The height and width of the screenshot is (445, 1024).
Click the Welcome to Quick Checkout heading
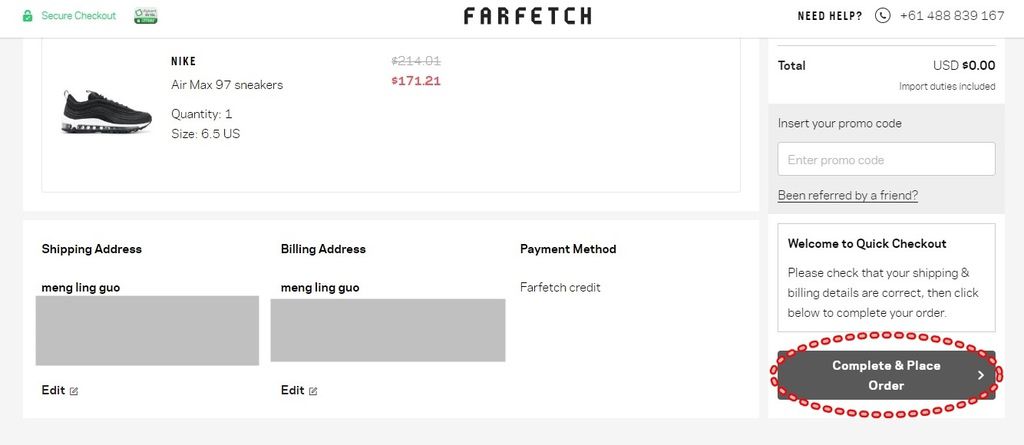pos(867,244)
